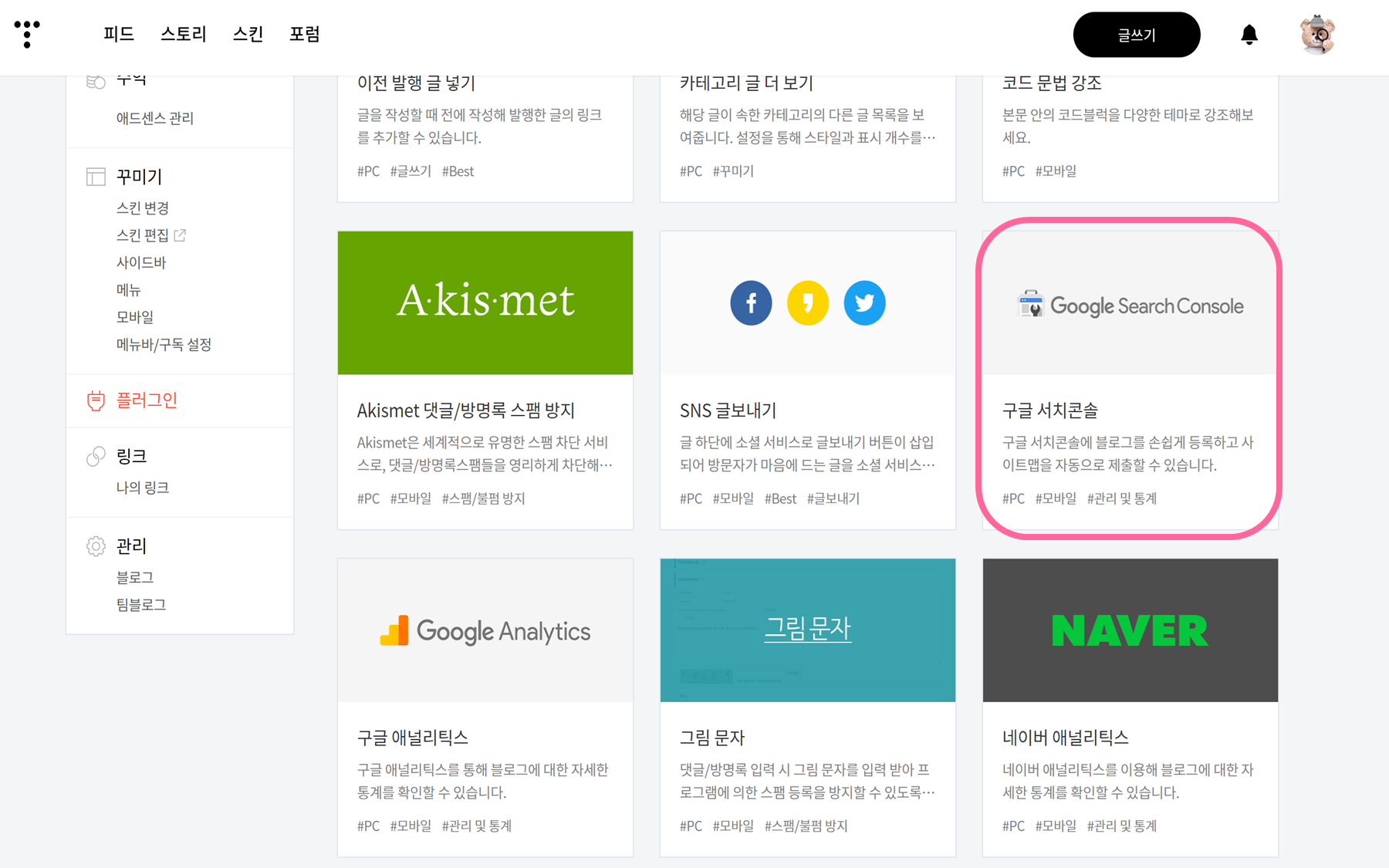Click the Twitter icon on SNS 글보내기 card
This screenshot has width=1389, height=868.
pyautogui.click(x=864, y=302)
